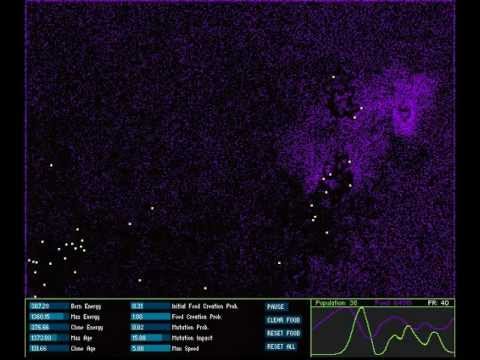This screenshot has width=480, height=360.
Task: Click the population history graph
Action: 383,331
